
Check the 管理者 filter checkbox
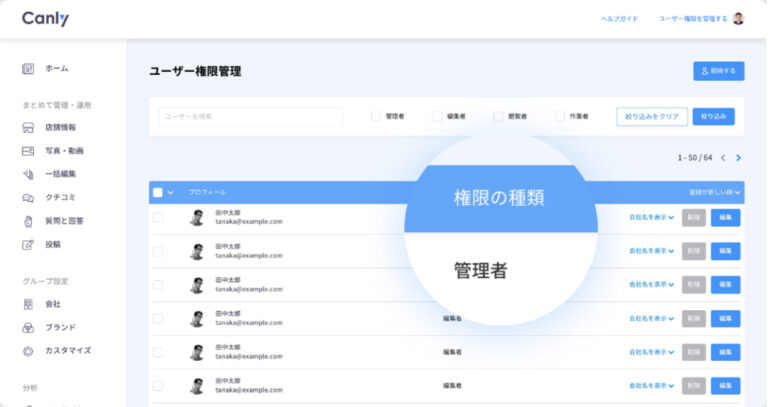point(376,116)
